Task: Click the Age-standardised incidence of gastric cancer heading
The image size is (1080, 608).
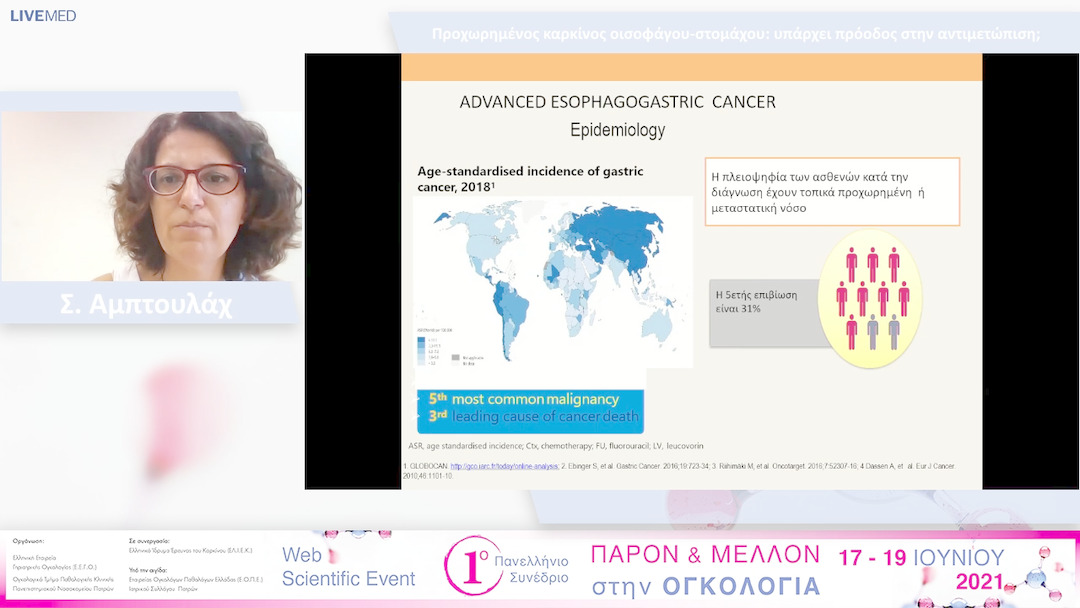Action: click(530, 179)
